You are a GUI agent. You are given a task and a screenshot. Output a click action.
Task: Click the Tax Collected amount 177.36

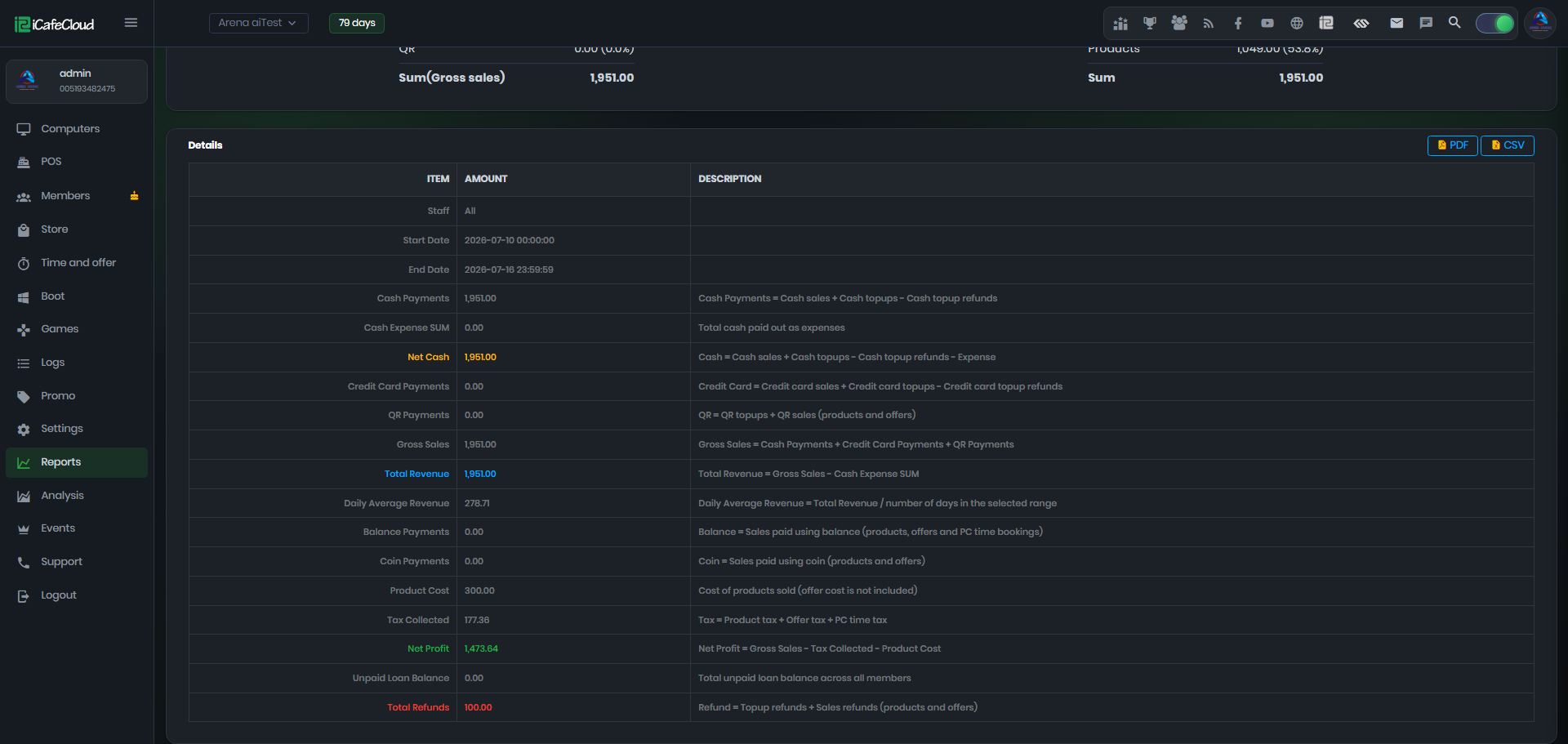pyautogui.click(x=477, y=620)
